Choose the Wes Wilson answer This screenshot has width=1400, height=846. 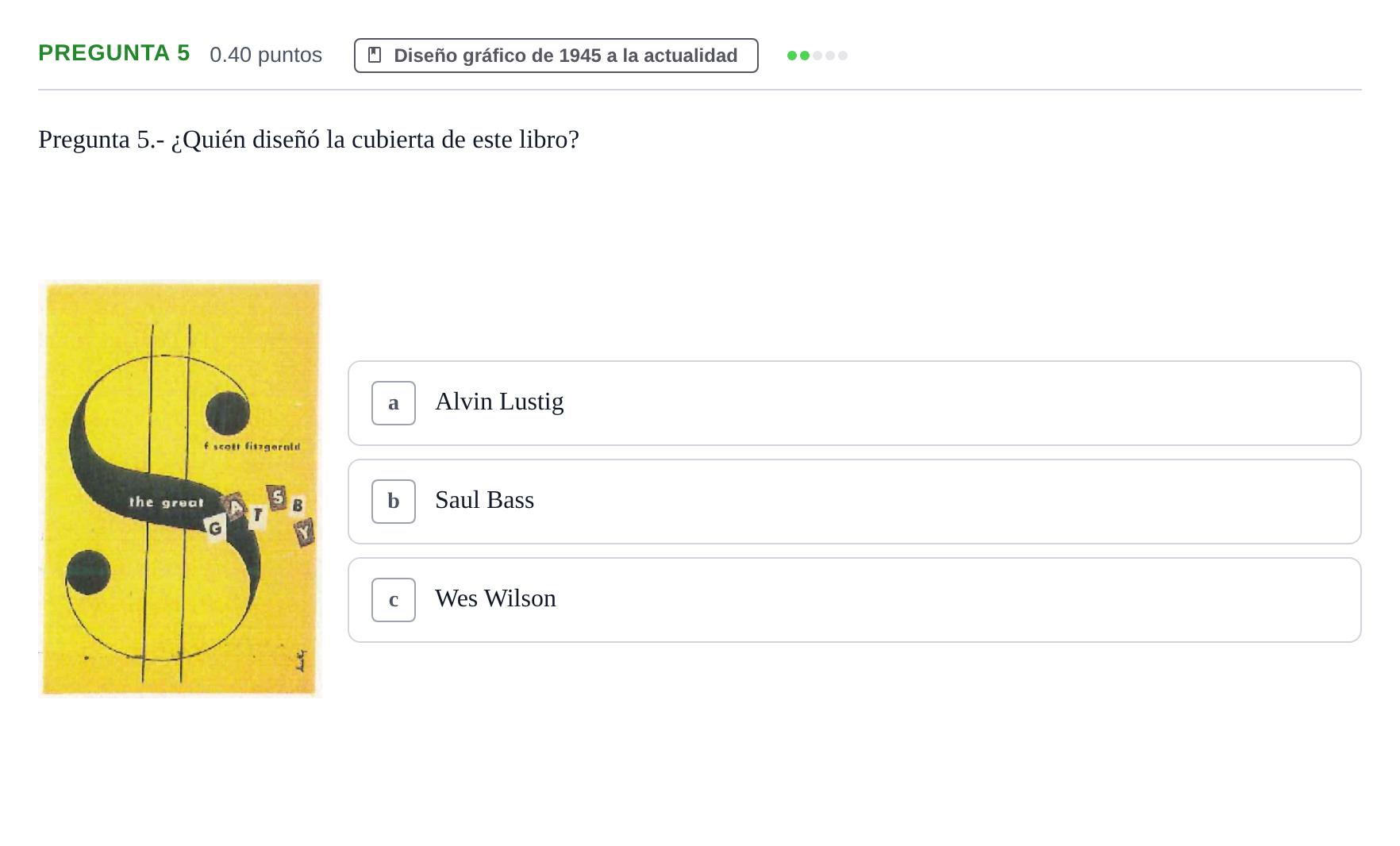pos(855,600)
